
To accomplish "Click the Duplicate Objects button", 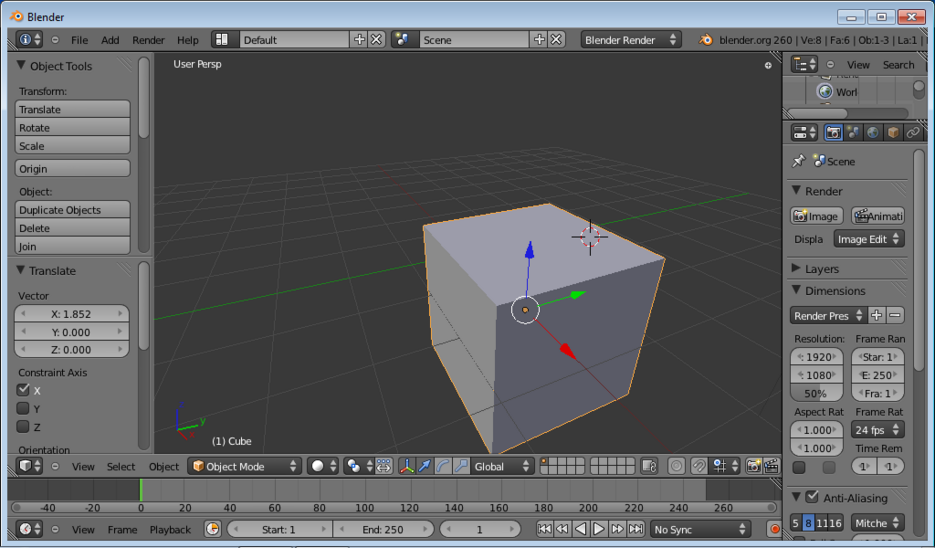I will 72,210.
